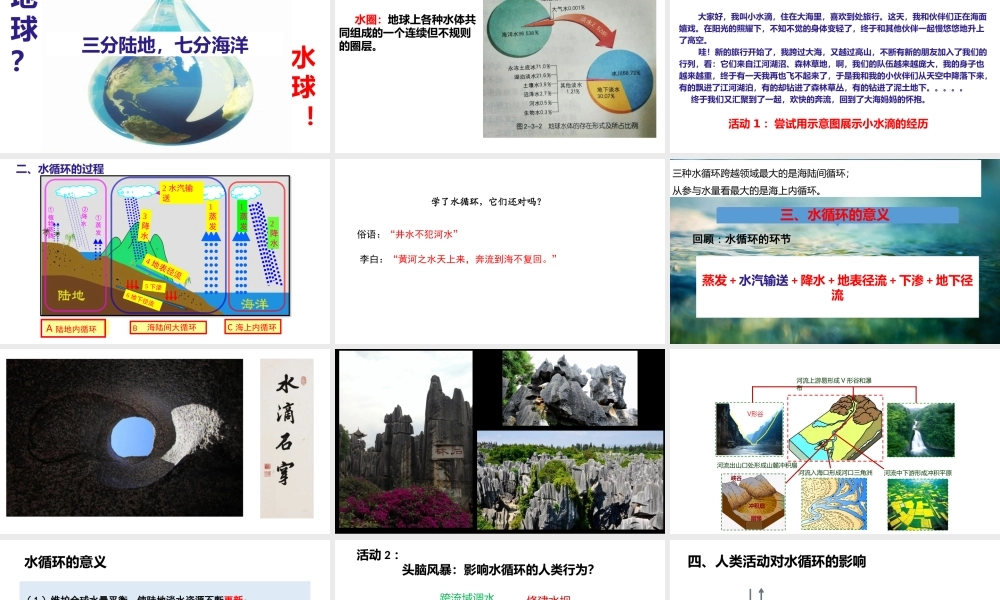Open the stone forest photos slide thumbnail

[x=500, y=441]
